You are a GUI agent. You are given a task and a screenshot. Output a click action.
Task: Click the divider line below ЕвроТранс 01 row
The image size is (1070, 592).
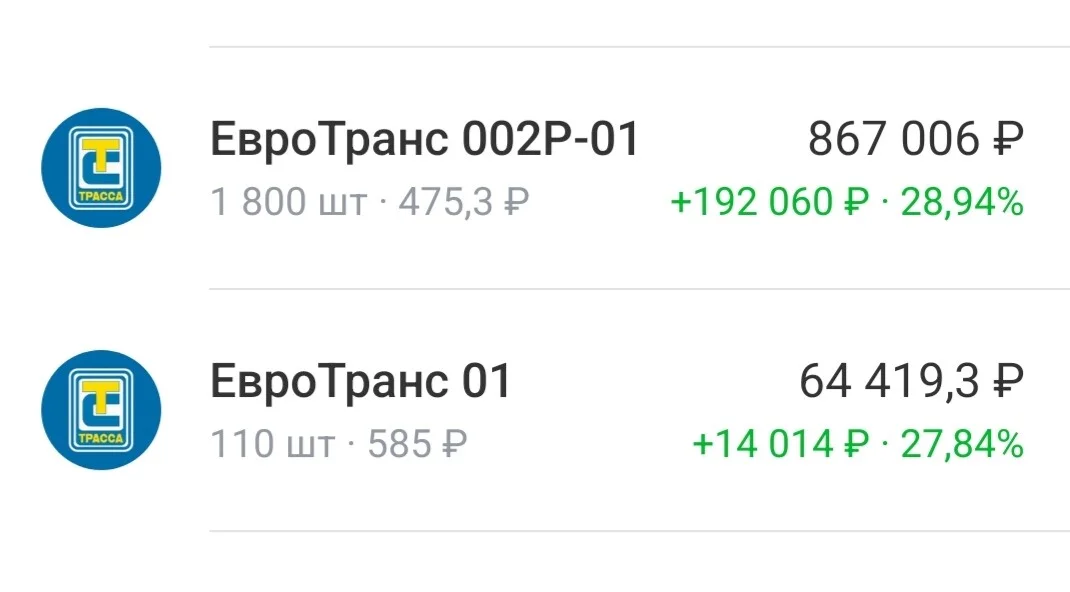(x=639, y=531)
